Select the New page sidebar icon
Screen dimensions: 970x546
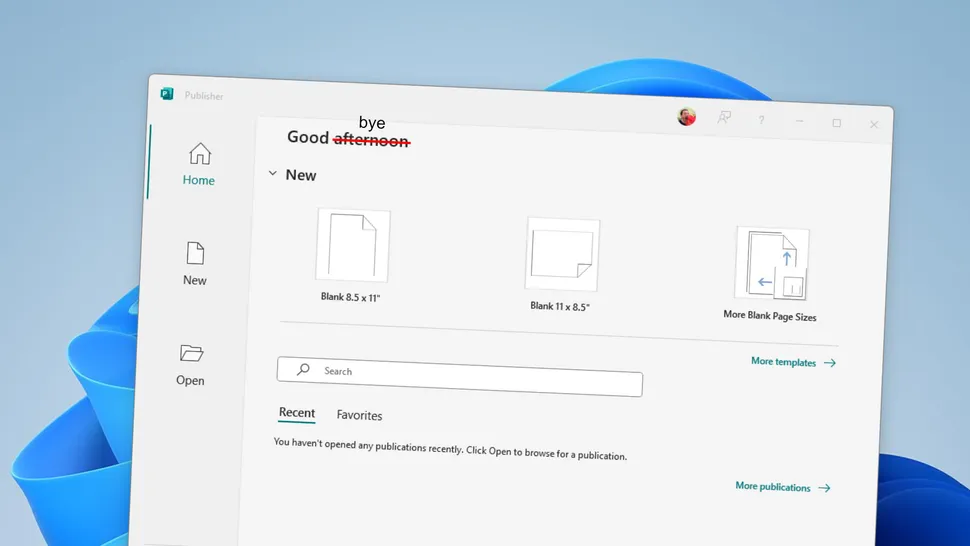[195, 253]
